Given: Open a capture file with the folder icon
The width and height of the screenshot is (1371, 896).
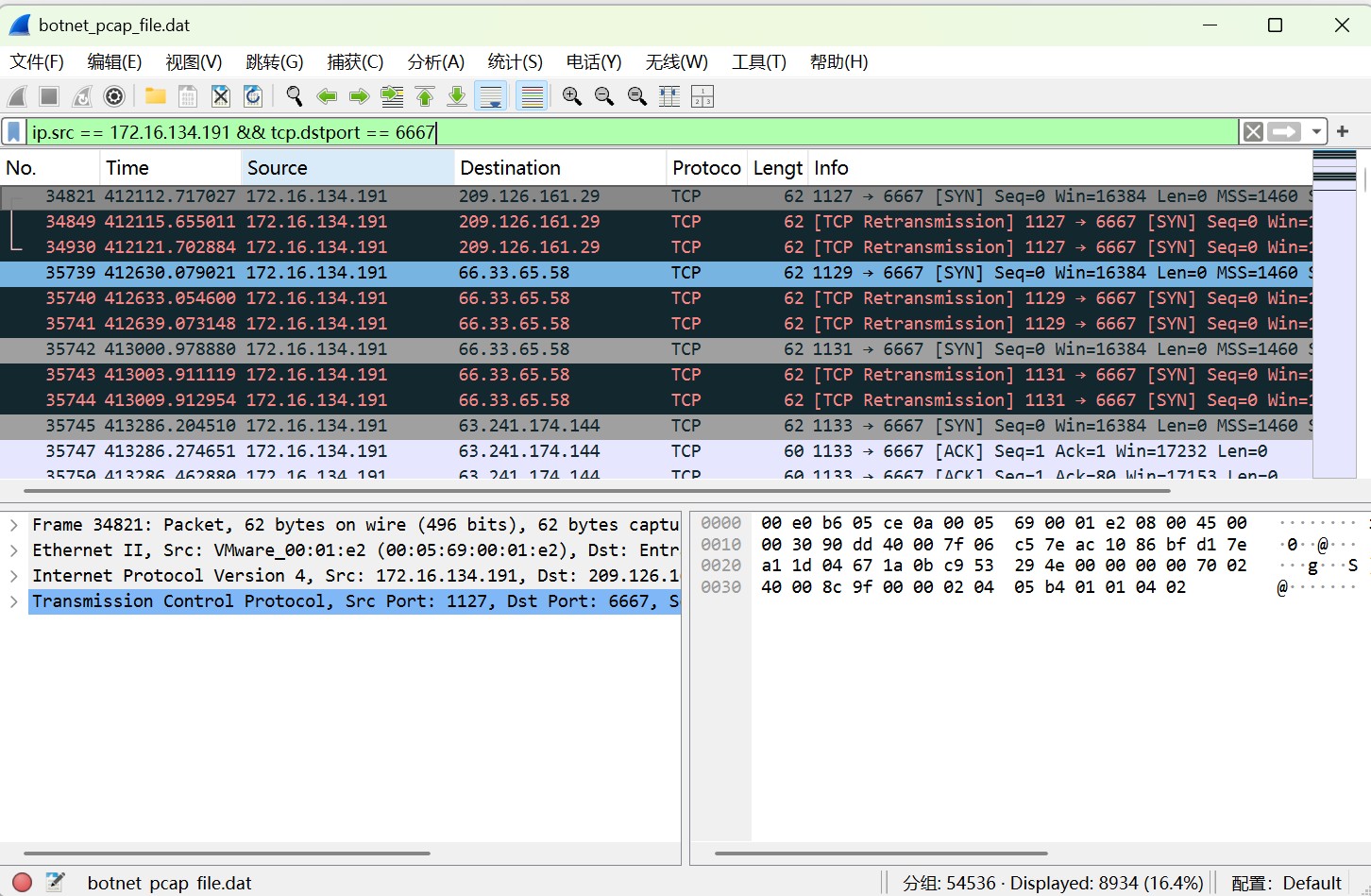Looking at the screenshot, I should [156, 96].
